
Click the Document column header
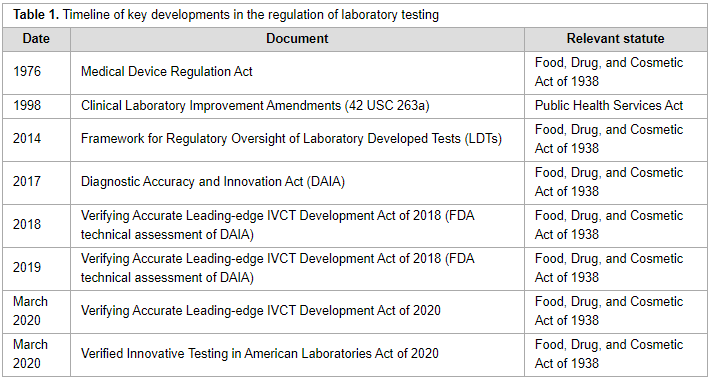pos(297,39)
